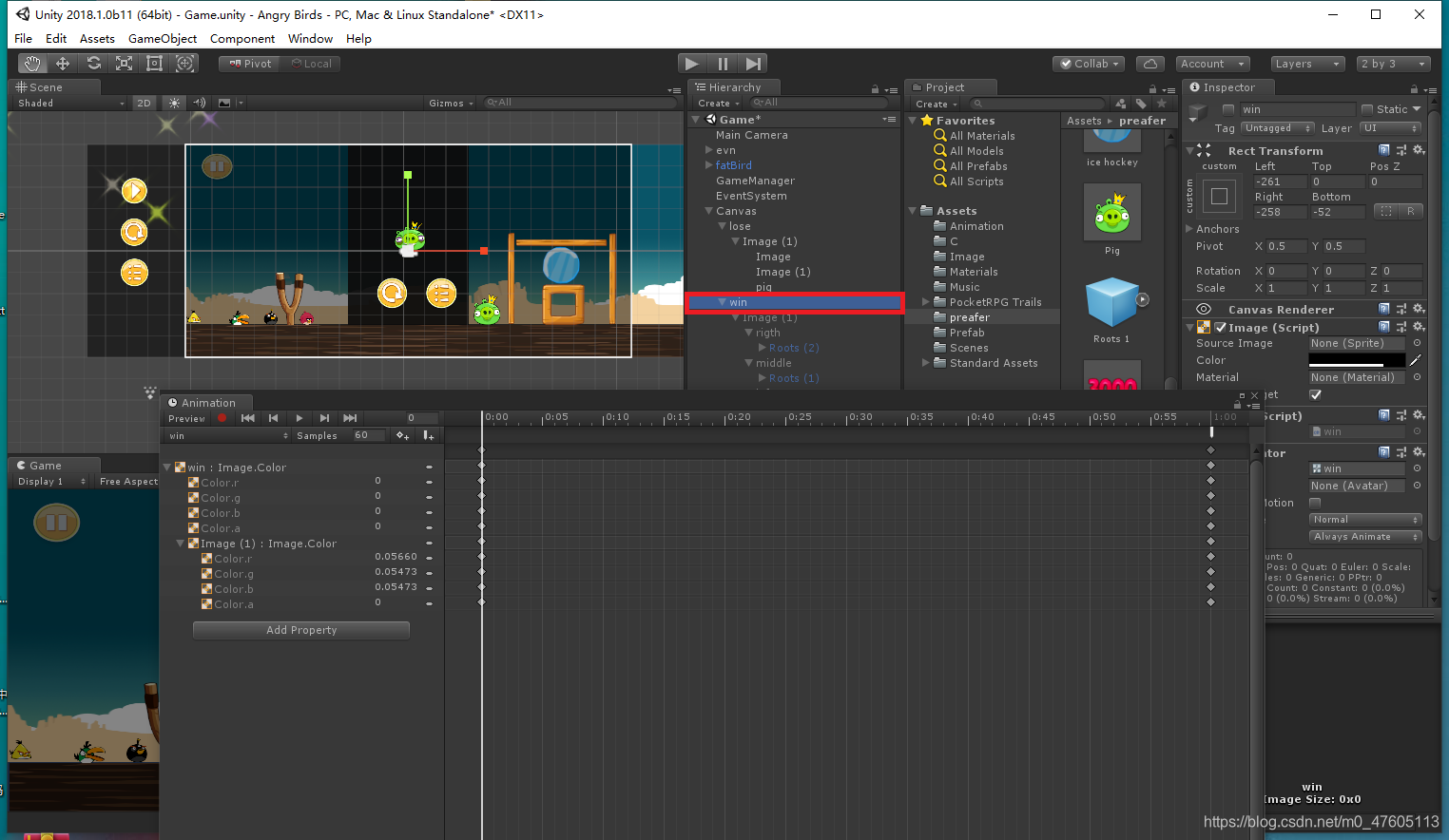This screenshot has height=840, width=1449.
Task: Select the Rect Transform tool
Action: click(x=154, y=64)
